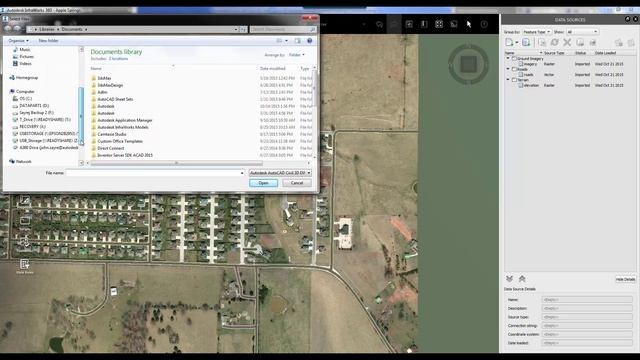Viewport: 640px width, 360px height.
Task: Open the Organize menu dropdown
Action: coord(18,41)
